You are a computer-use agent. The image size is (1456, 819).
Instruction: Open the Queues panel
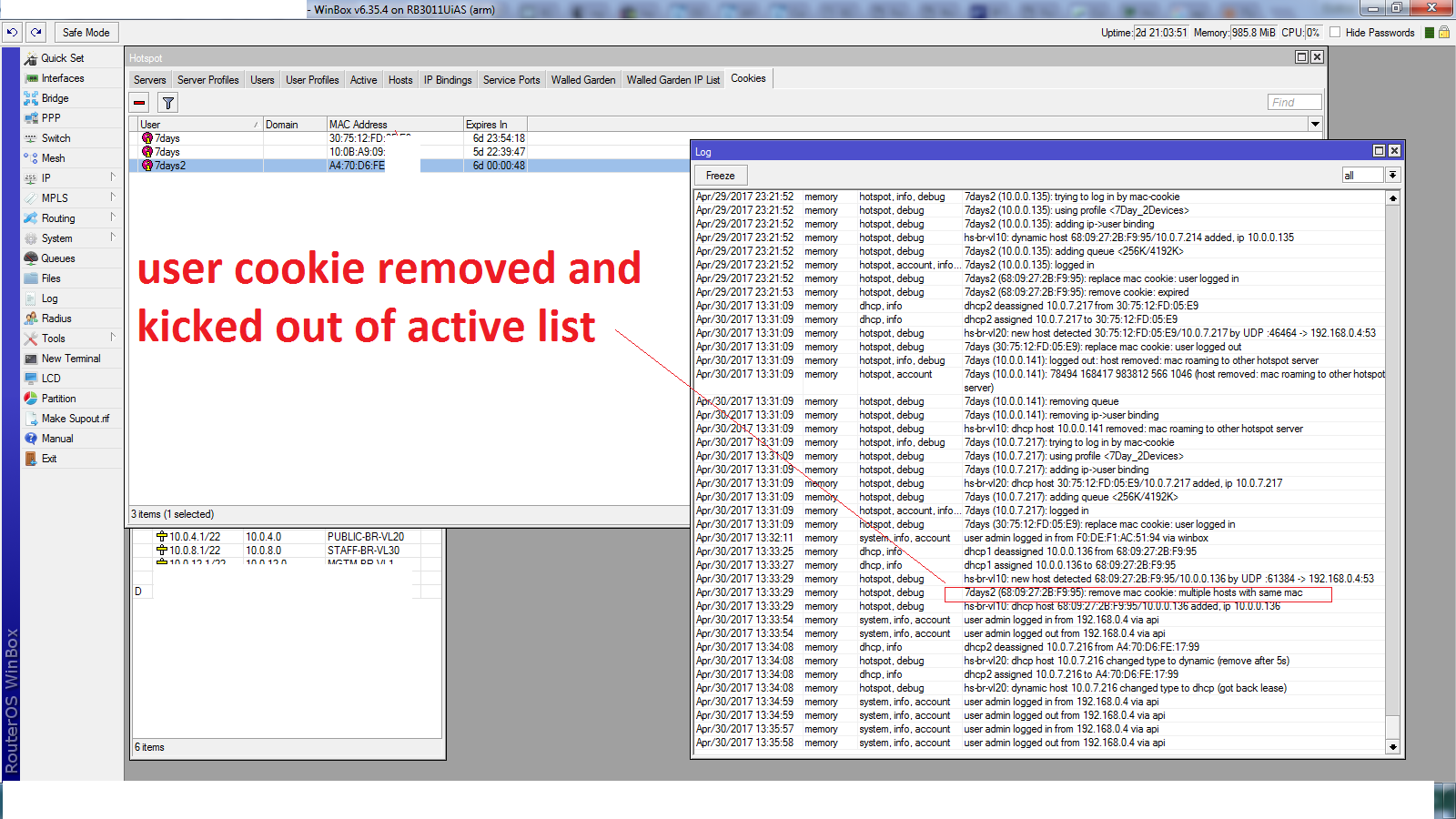pyautogui.click(x=58, y=258)
